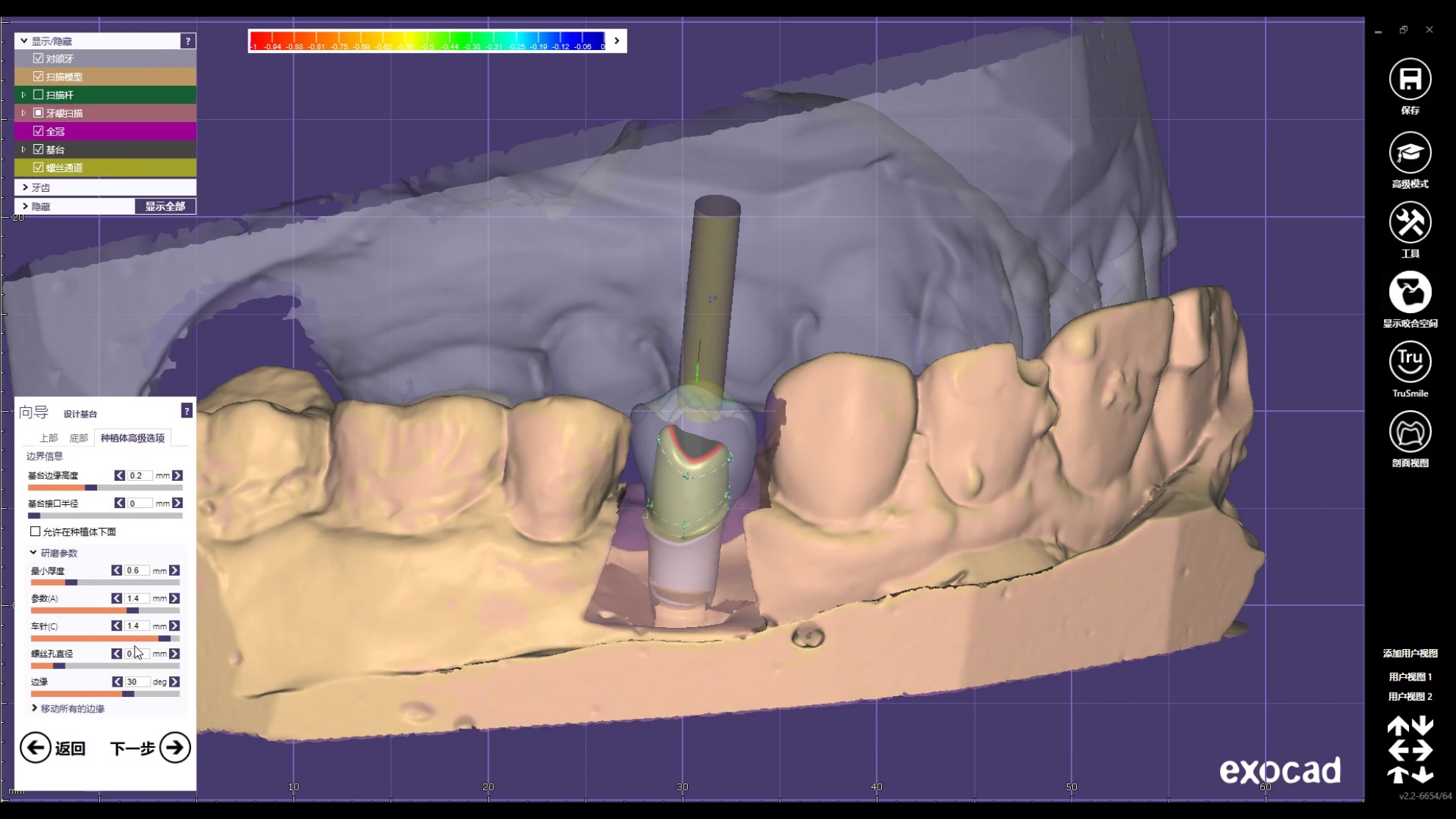This screenshot has width=1456, height=819.
Task: Open the 工具 tools icon
Action: (x=1410, y=223)
